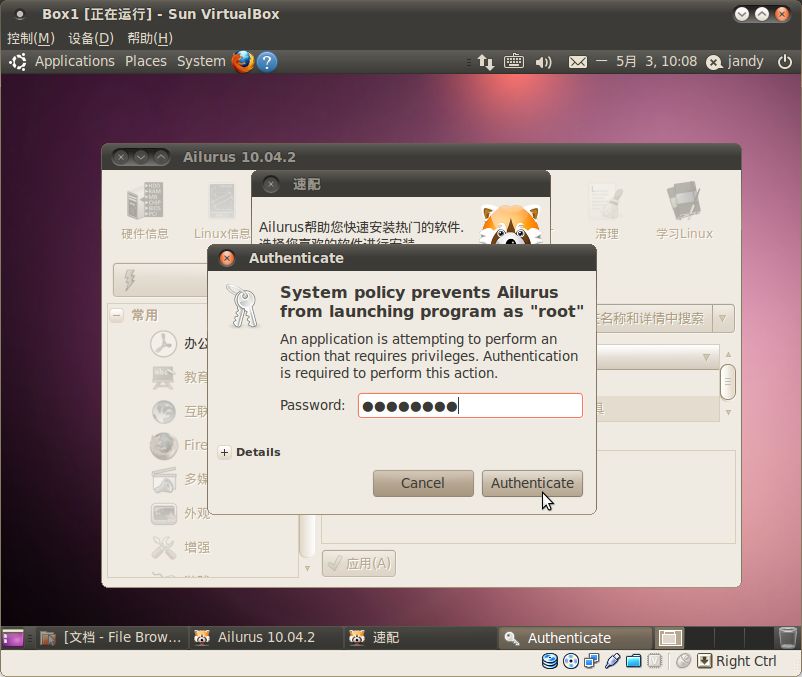This screenshot has height=677, width=802.
Task: Select the 外观 category item
Action: (x=179, y=513)
